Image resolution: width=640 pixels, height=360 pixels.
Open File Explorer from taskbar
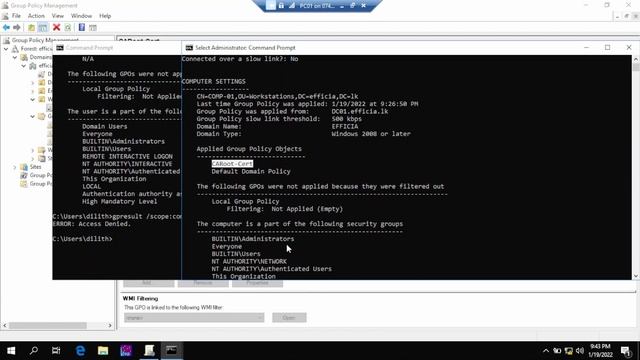pyautogui.click(x=103, y=351)
